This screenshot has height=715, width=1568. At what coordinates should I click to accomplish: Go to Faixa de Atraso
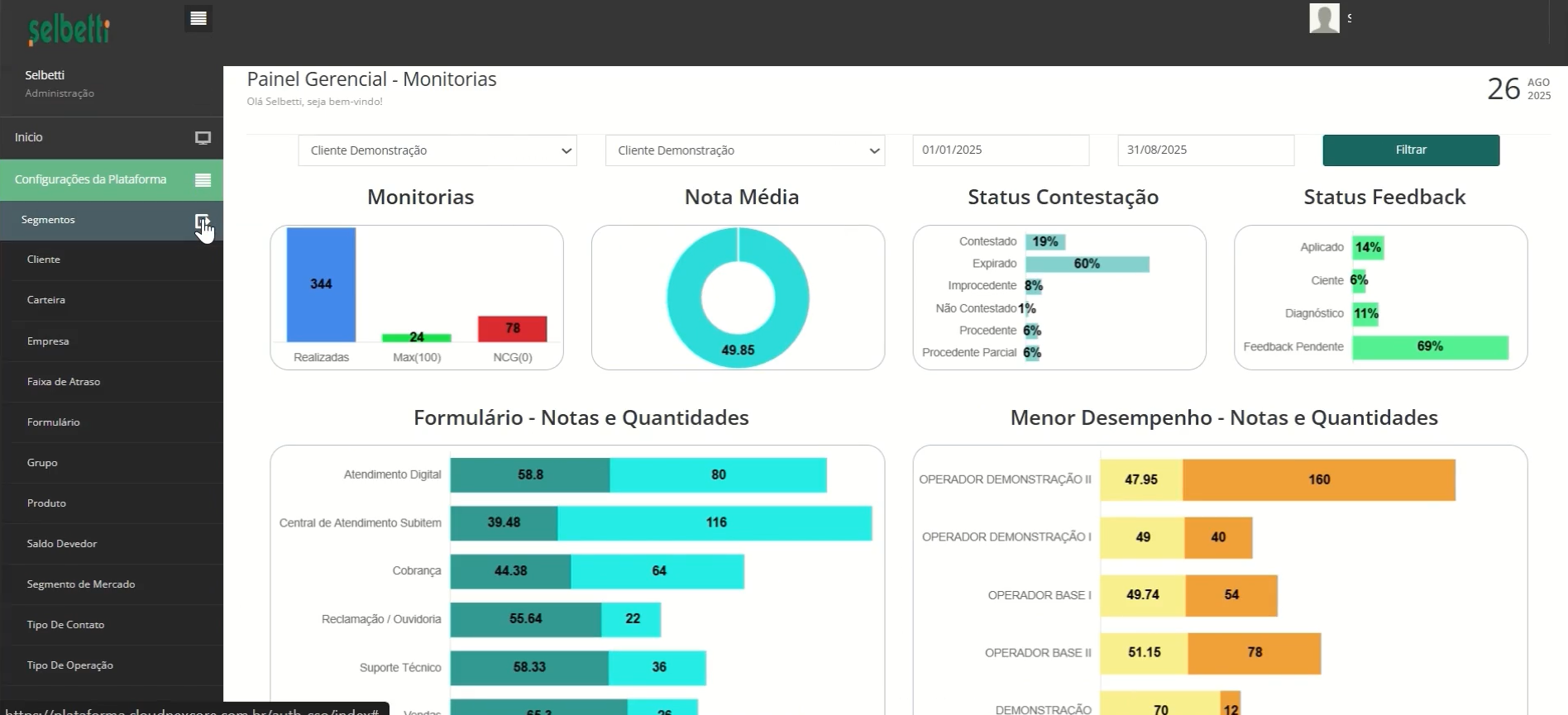coord(64,382)
